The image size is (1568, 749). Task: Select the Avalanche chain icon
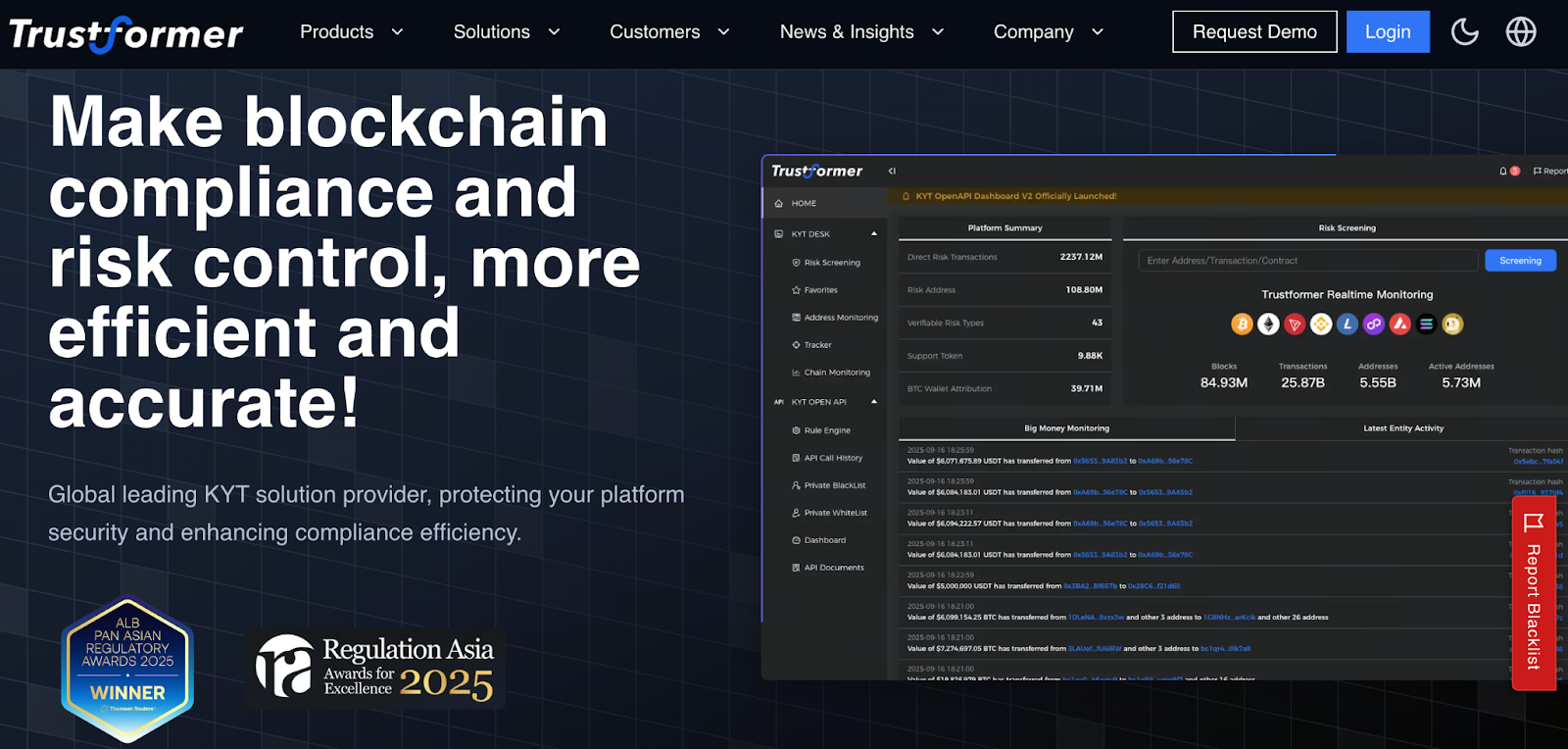pyautogui.click(x=1400, y=324)
